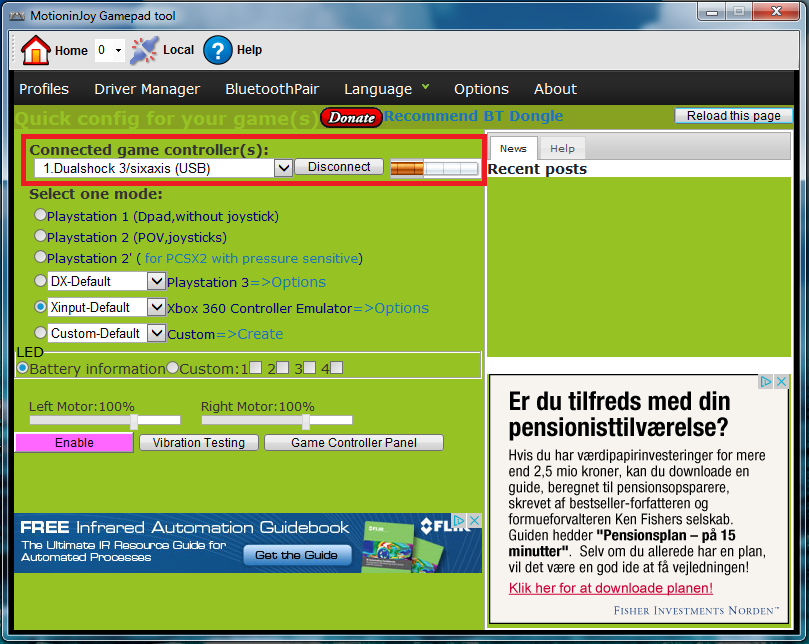Click Xbox 360 Emulator =>Options link

(x=391, y=308)
